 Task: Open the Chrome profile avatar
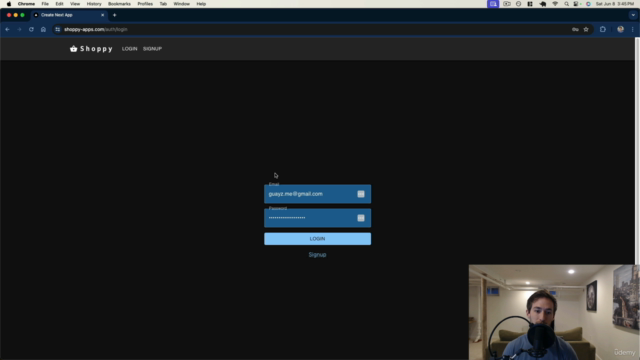[x=620, y=29]
